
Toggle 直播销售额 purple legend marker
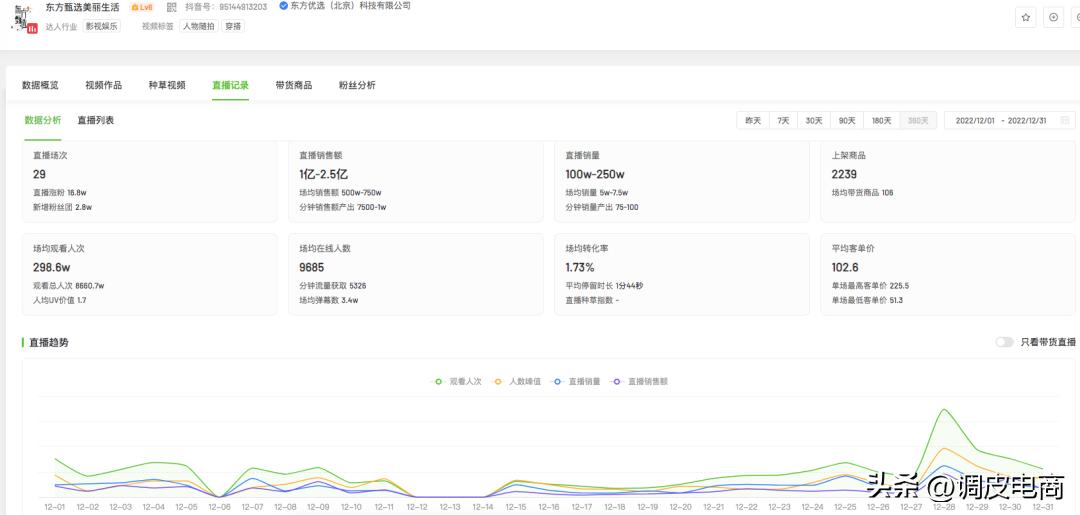point(618,381)
